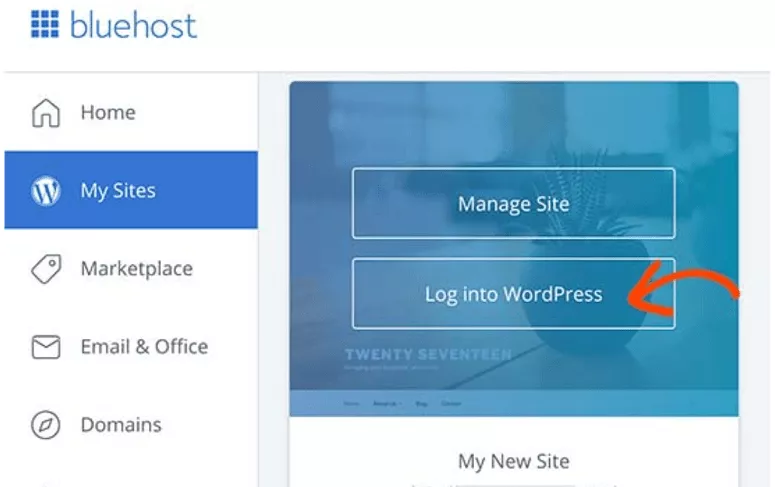775x487 pixels.
Task: Click the Home house icon
Action: [x=46, y=113]
